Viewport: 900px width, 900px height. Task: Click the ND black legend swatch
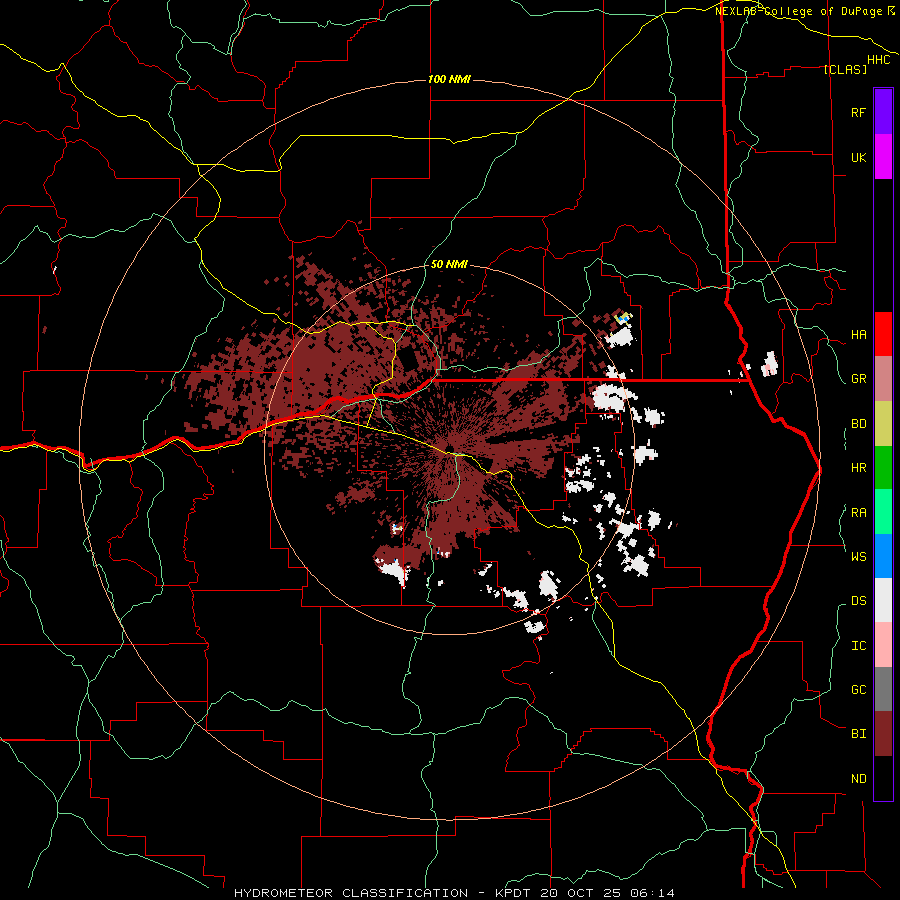pyautogui.click(x=883, y=778)
